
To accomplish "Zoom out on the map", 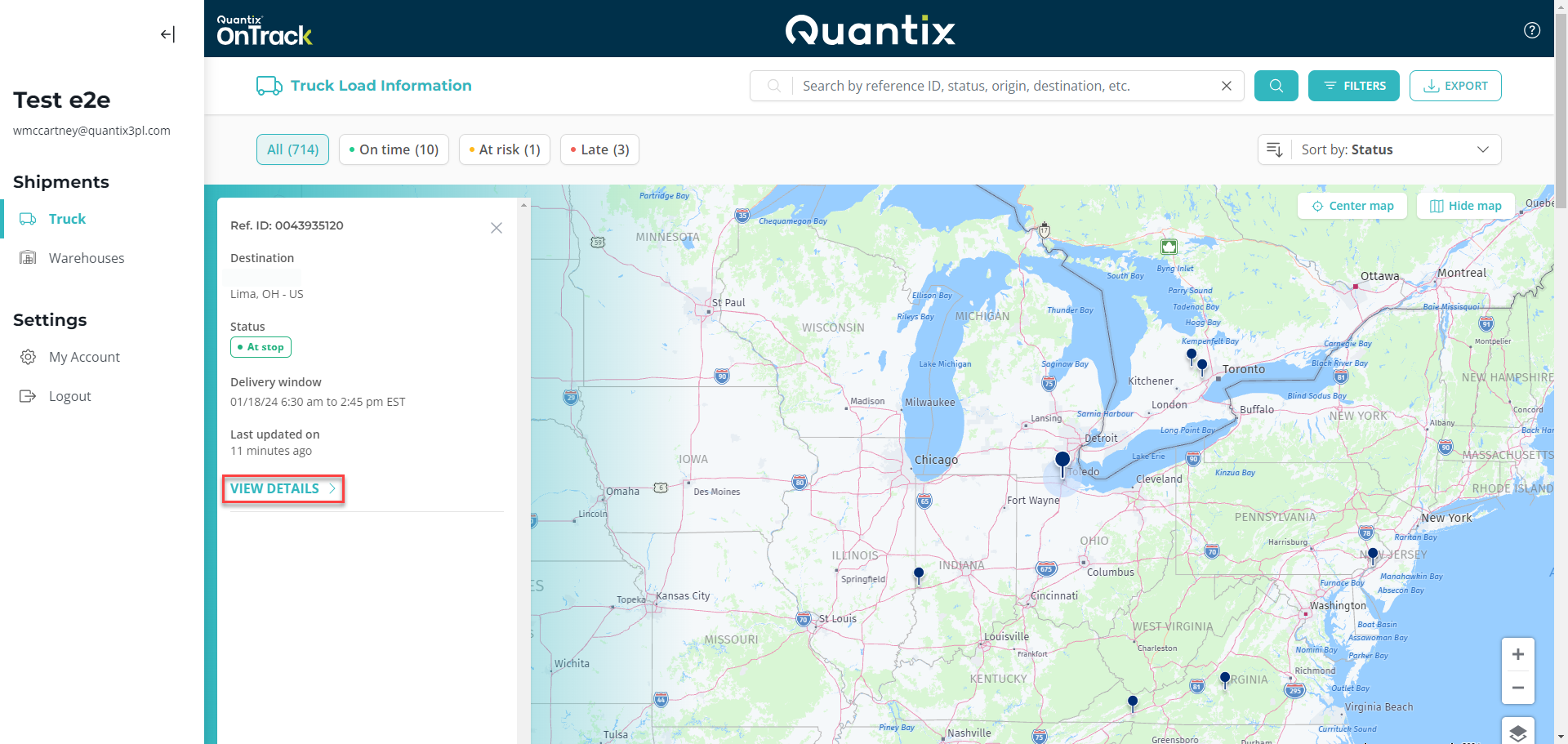I will coord(1517,688).
